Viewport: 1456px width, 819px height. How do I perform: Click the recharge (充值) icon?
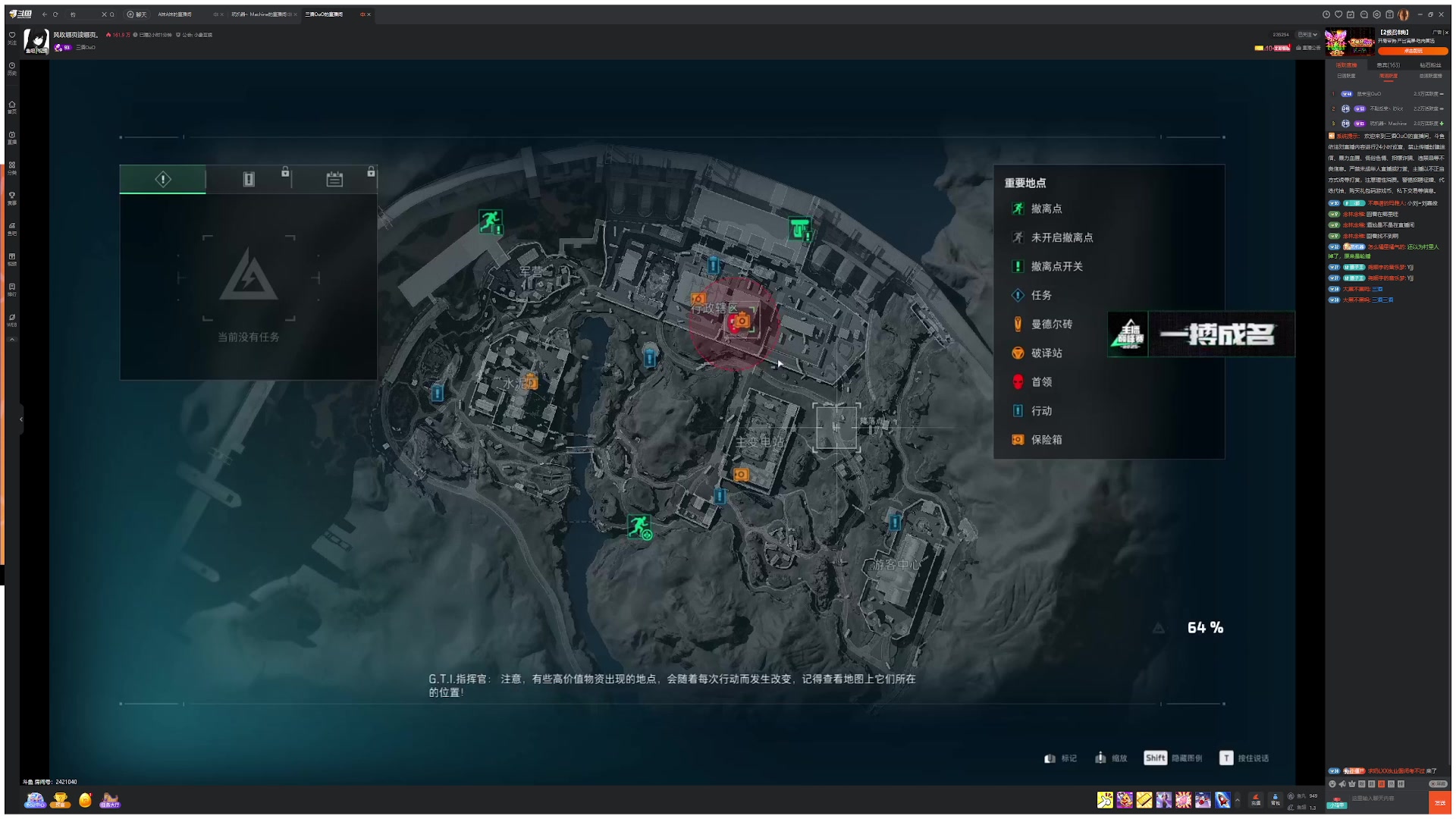point(1256,800)
